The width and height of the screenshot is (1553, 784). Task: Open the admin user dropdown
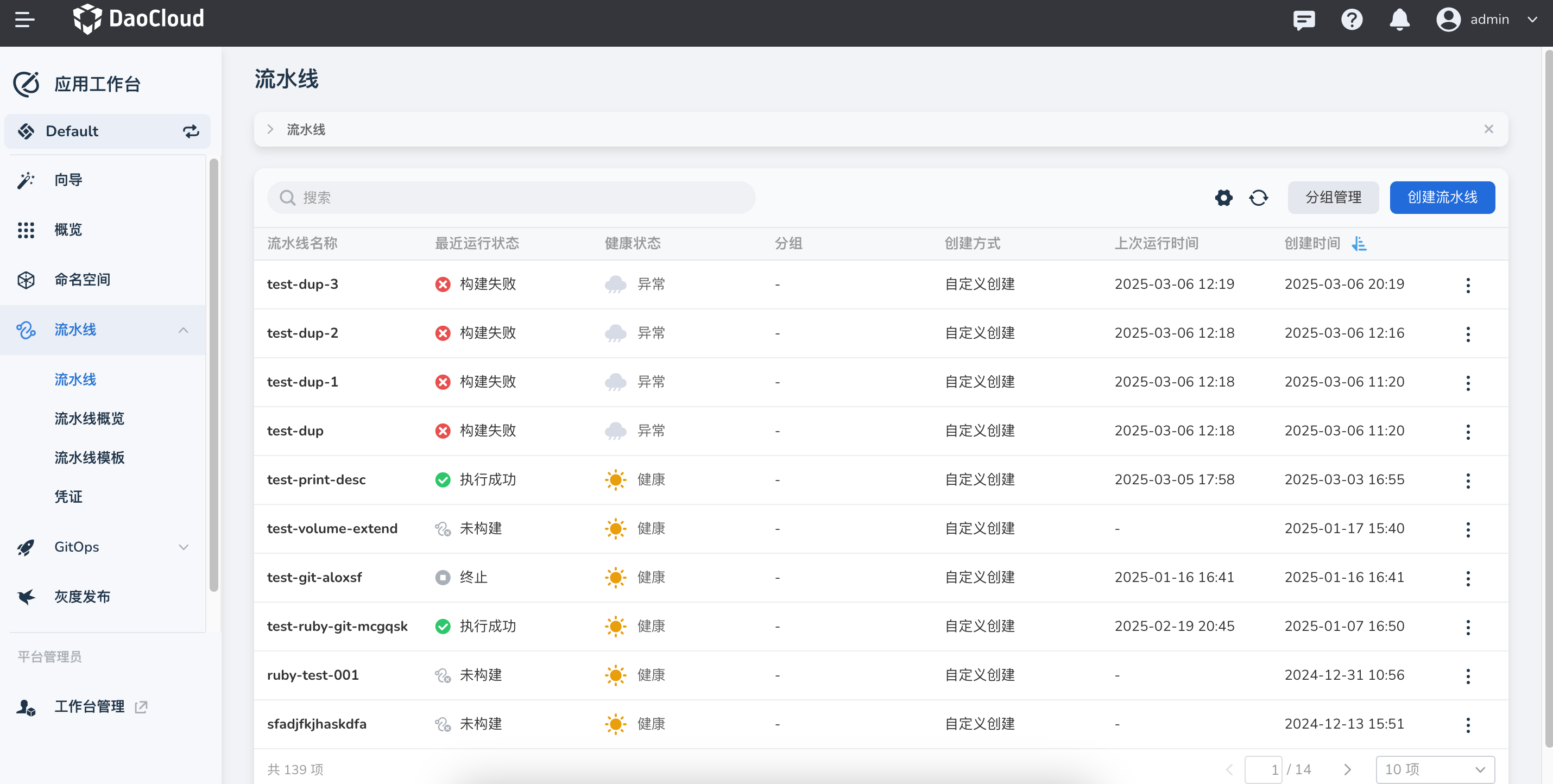1488,20
